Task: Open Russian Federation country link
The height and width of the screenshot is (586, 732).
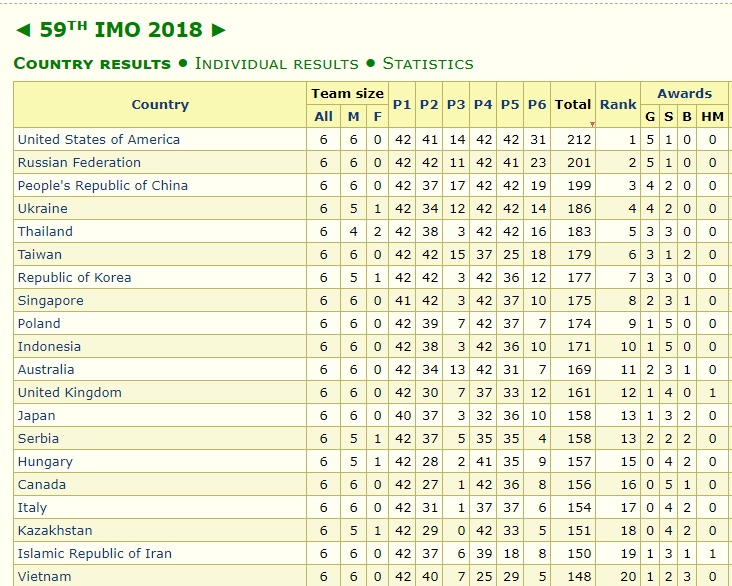Action: pyautogui.click(x=79, y=163)
